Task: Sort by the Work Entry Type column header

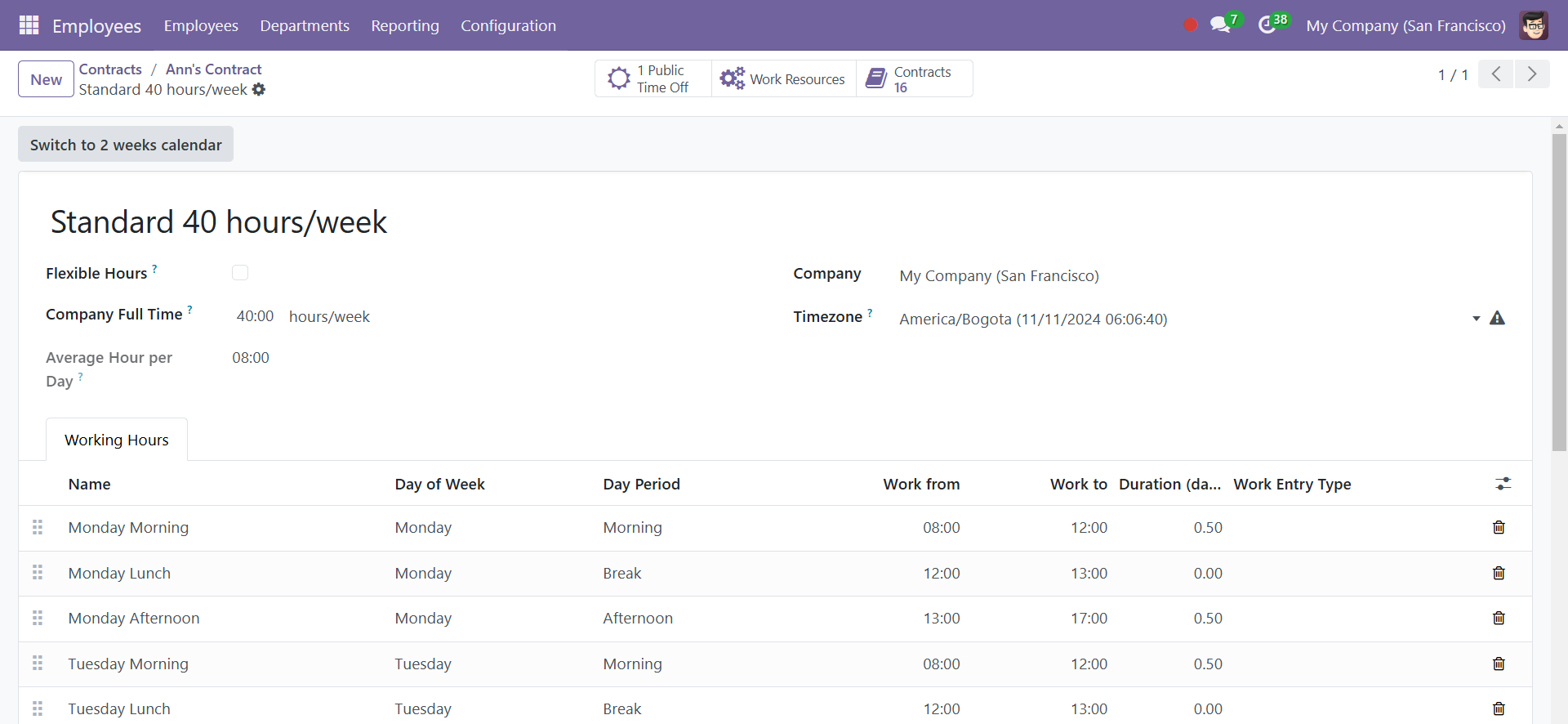Action: [1292, 484]
